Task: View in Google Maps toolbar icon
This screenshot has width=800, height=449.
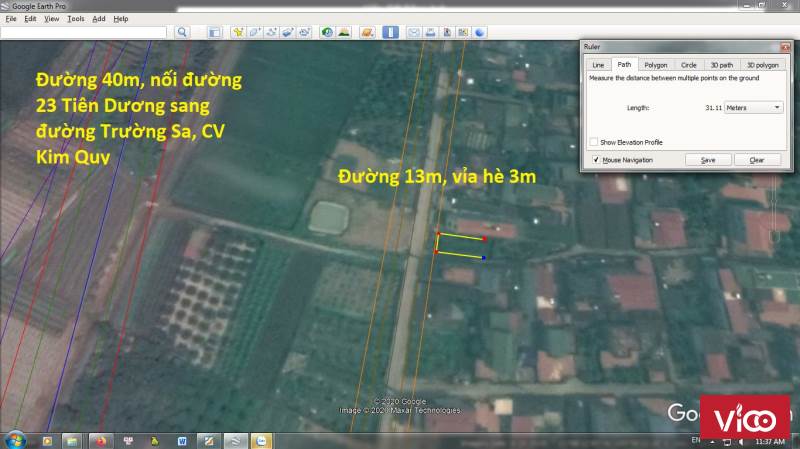Action: [x=463, y=32]
